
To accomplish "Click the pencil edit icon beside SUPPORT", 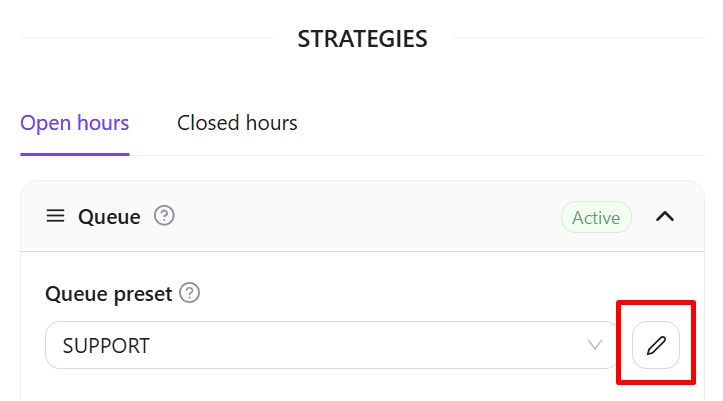I will 656,346.
